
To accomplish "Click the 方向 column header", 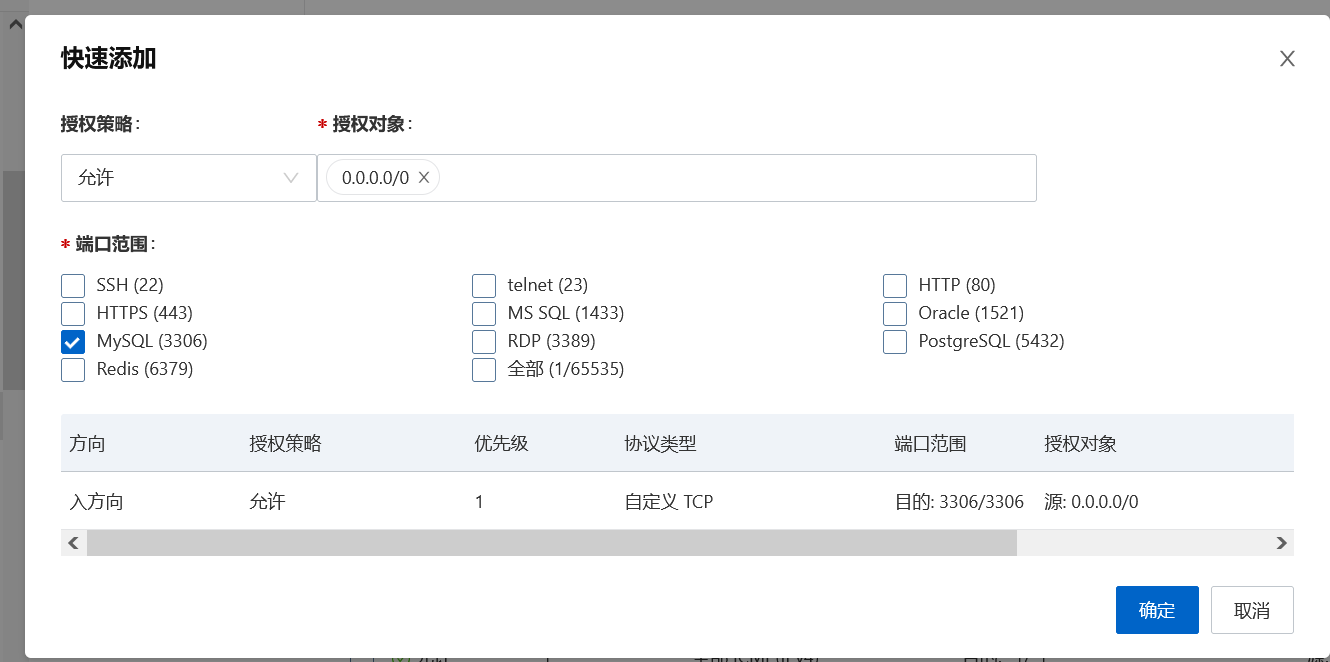I will pyautogui.click(x=87, y=444).
